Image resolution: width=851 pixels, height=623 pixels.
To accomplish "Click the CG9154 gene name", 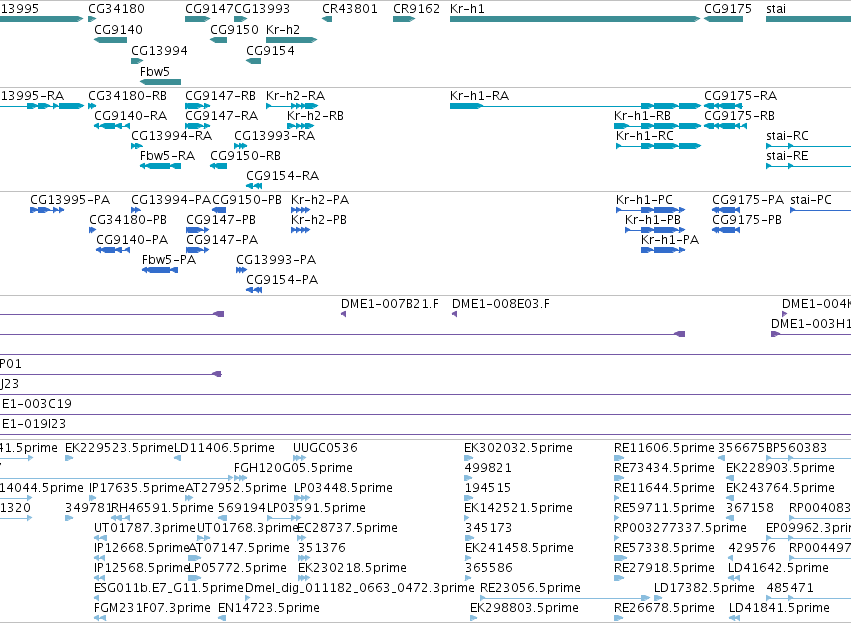I will 270,50.
